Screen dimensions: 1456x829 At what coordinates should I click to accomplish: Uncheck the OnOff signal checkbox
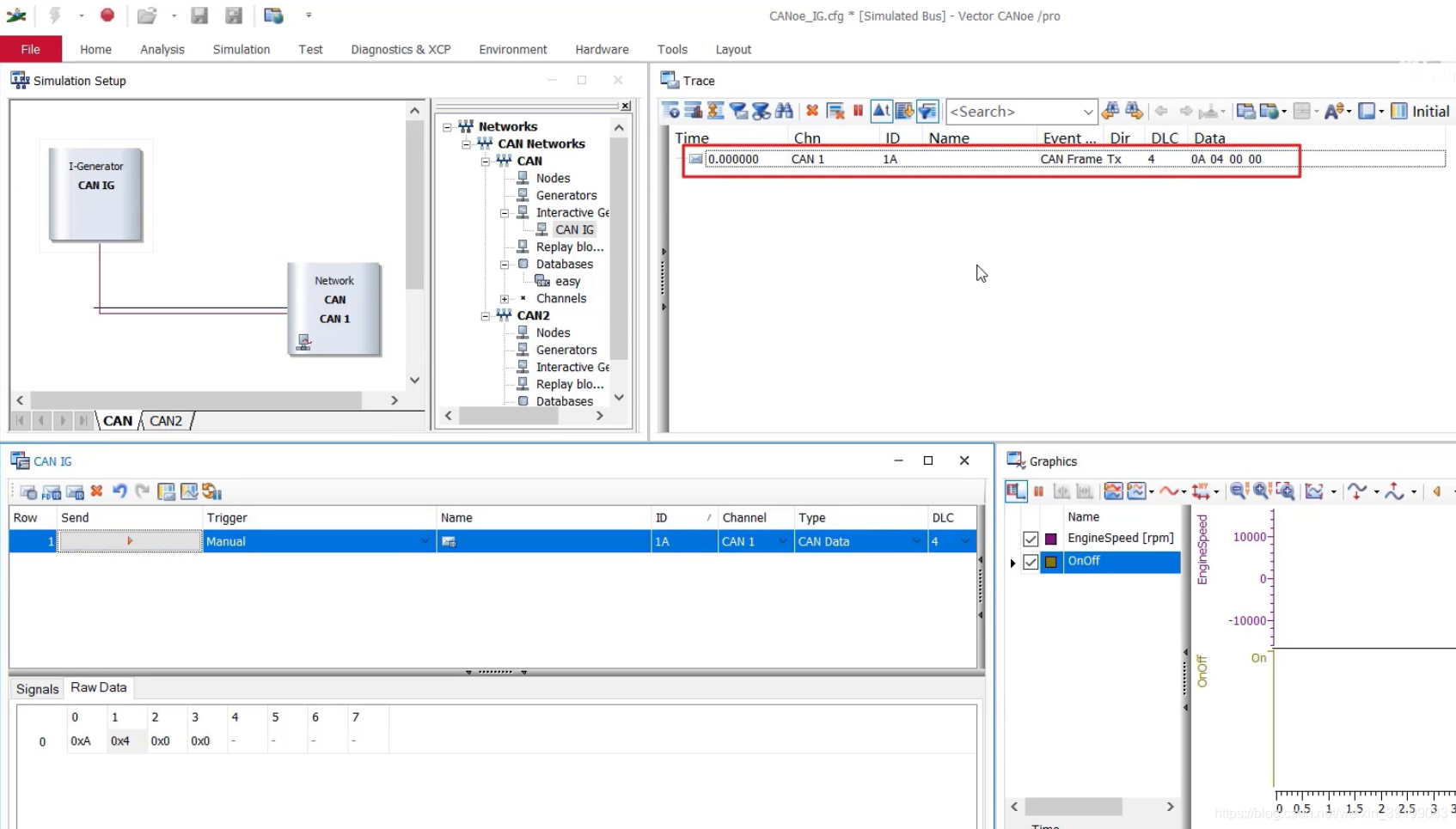point(1031,562)
